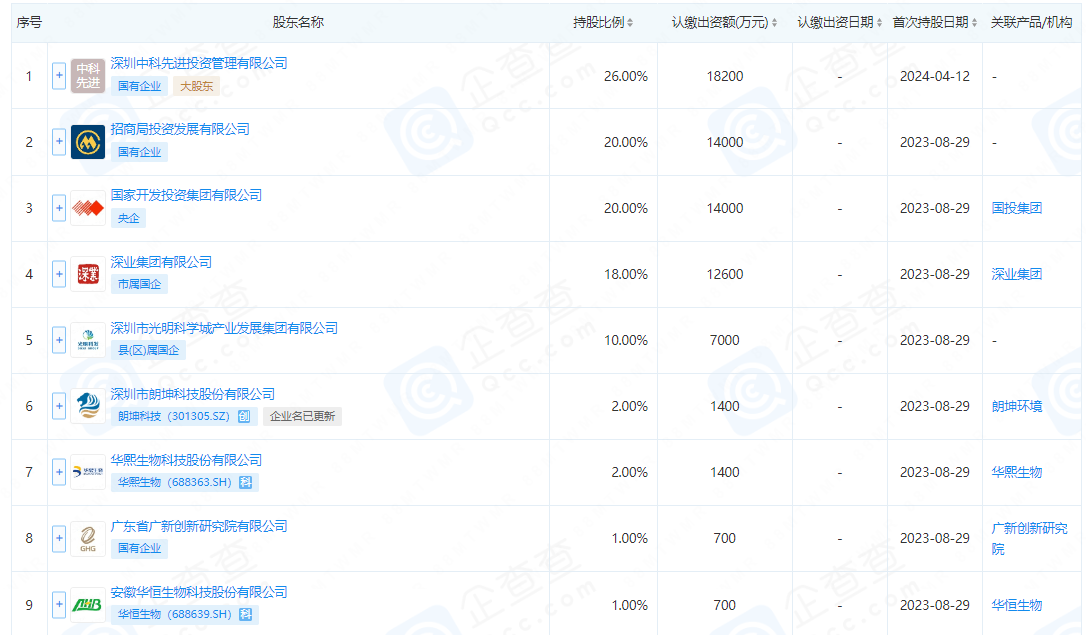The height and width of the screenshot is (635, 1086).
Task: Click the 招商局投资发展 company logo
Action: (88, 142)
